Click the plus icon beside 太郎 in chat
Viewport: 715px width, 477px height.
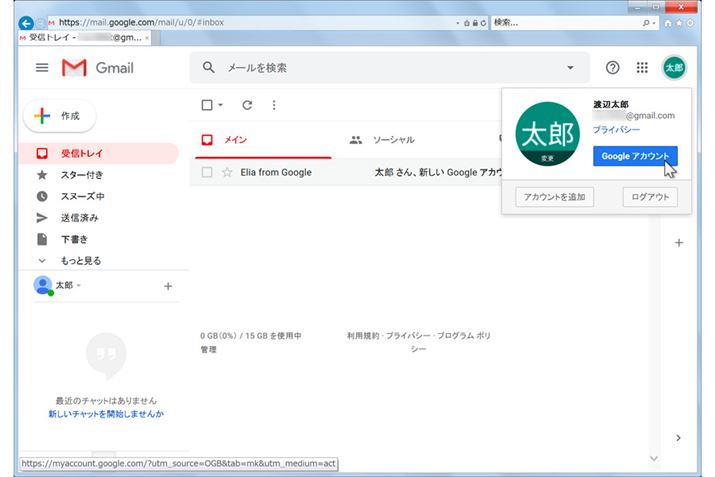[x=168, y=286]
